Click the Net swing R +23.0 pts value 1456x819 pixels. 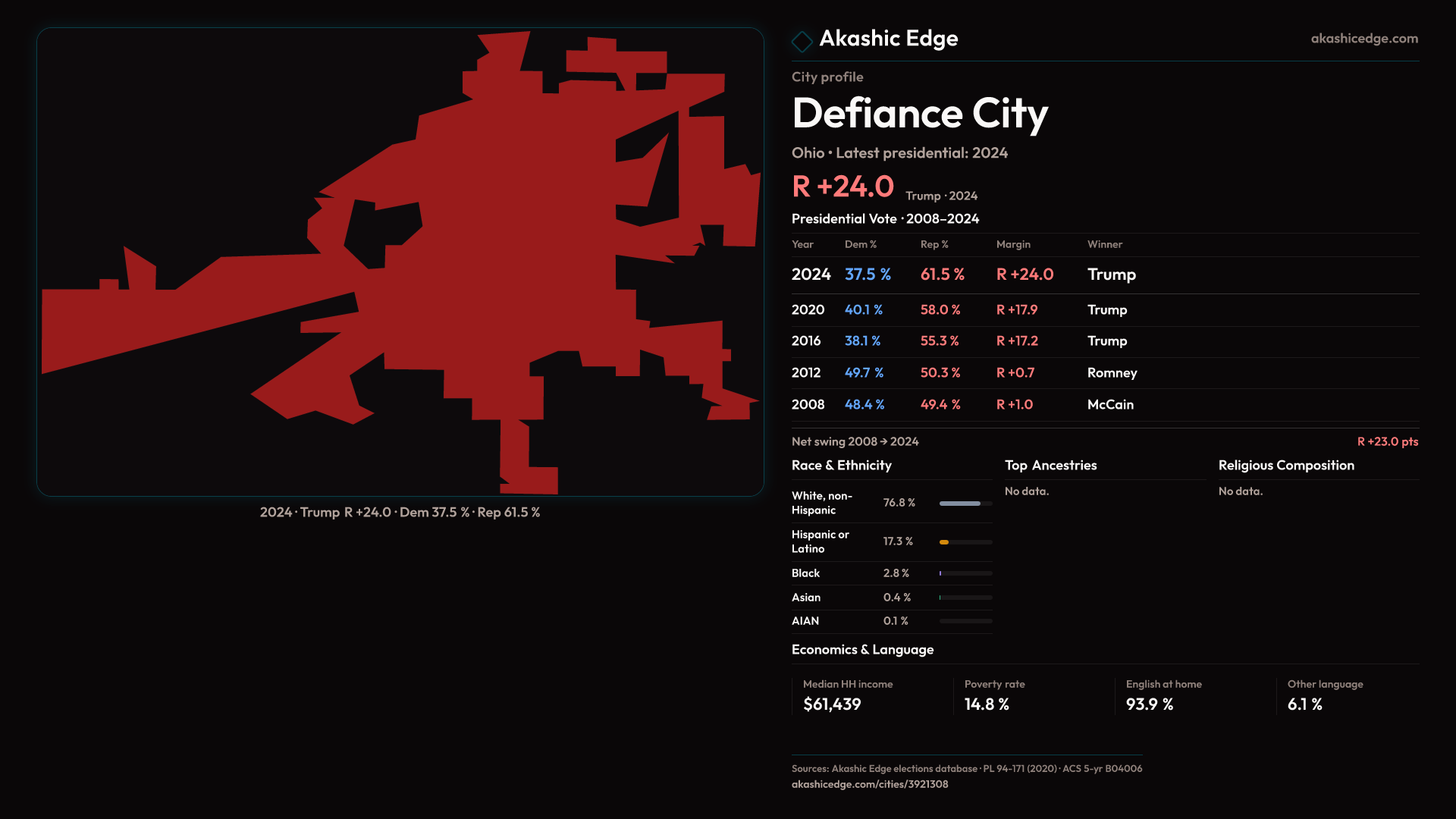tap(1387, 441)
